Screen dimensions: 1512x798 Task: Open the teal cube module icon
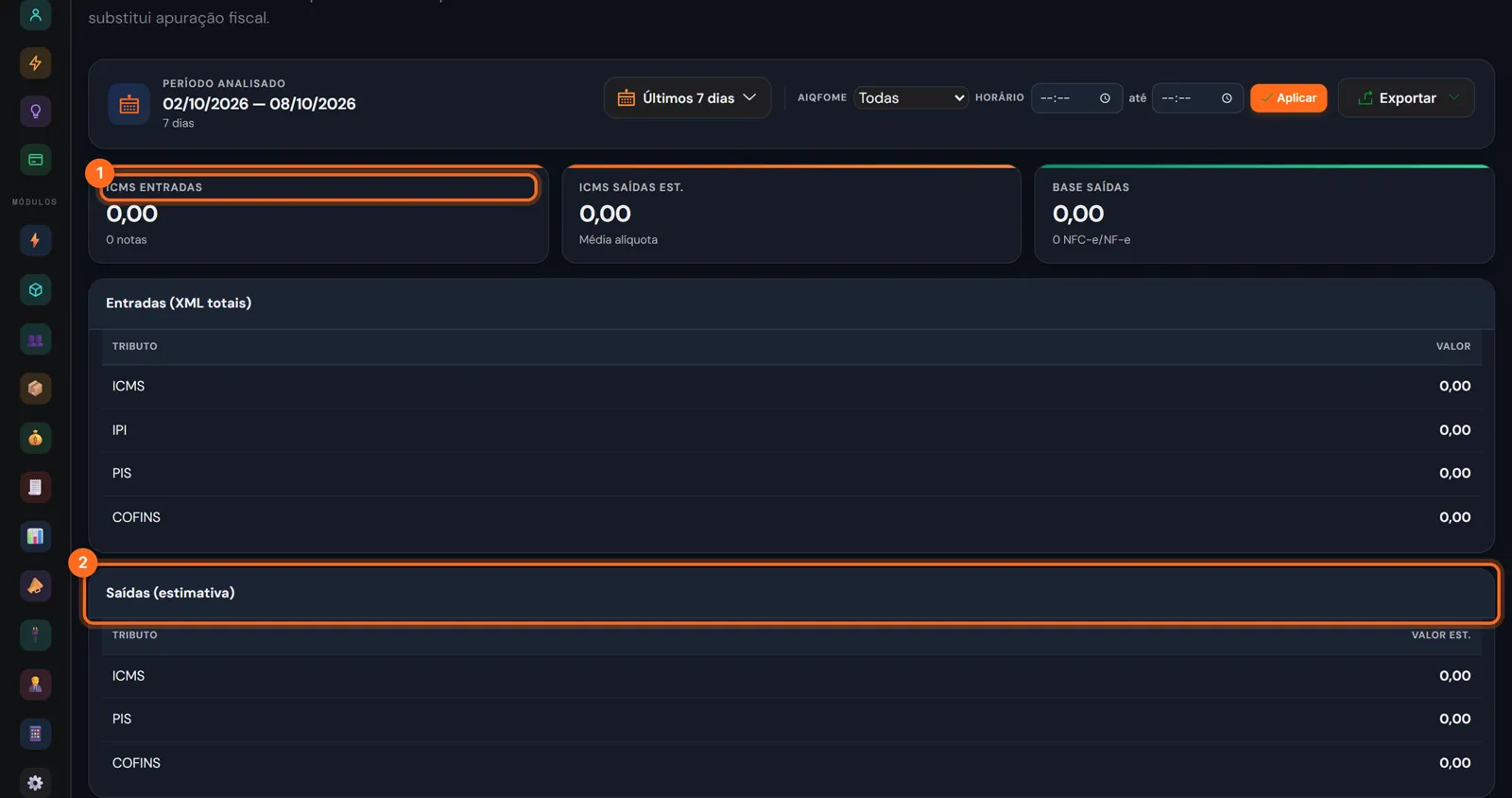tap(35, 290)
